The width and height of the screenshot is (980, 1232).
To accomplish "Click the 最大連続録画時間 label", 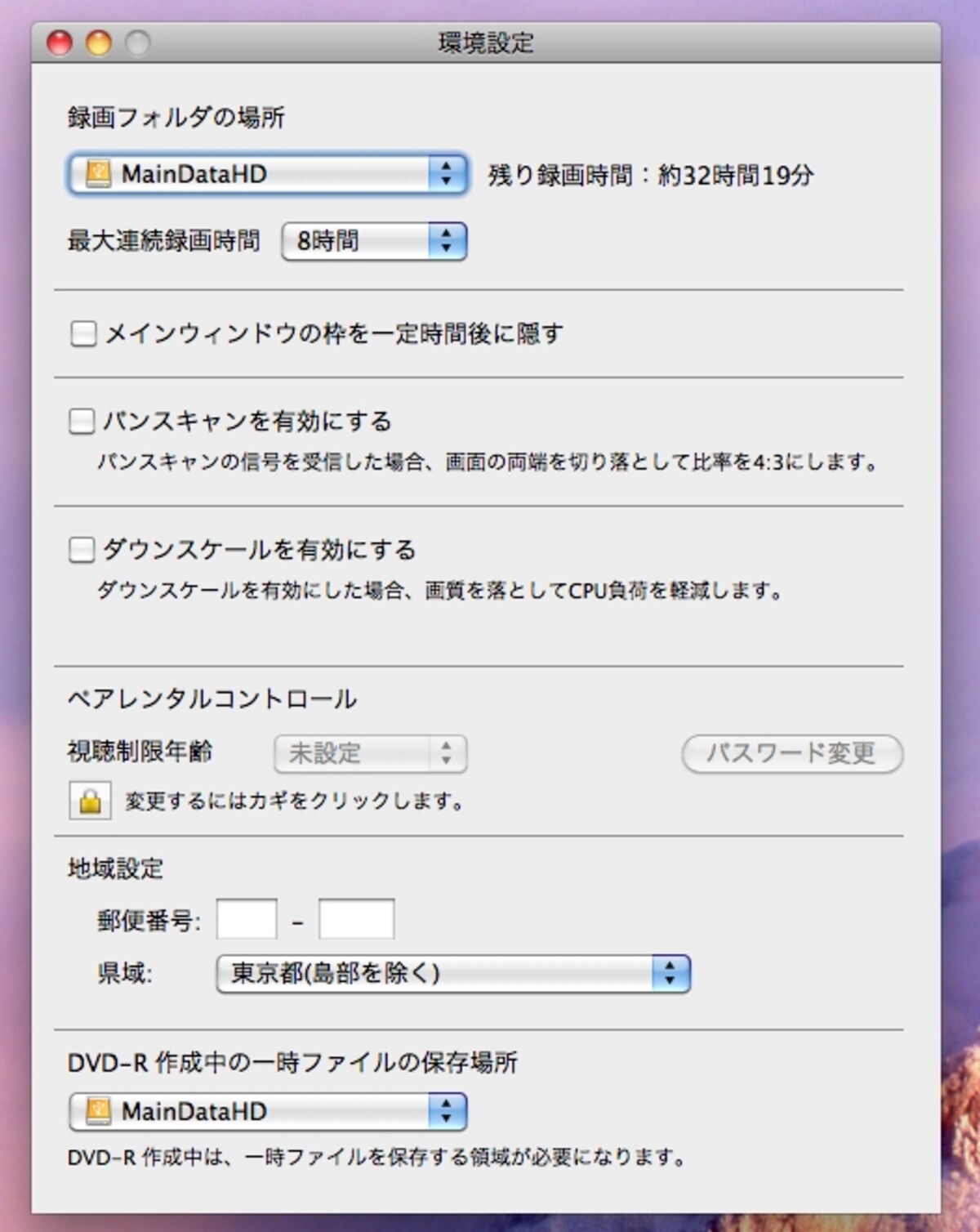I will [x=163, y=241].
